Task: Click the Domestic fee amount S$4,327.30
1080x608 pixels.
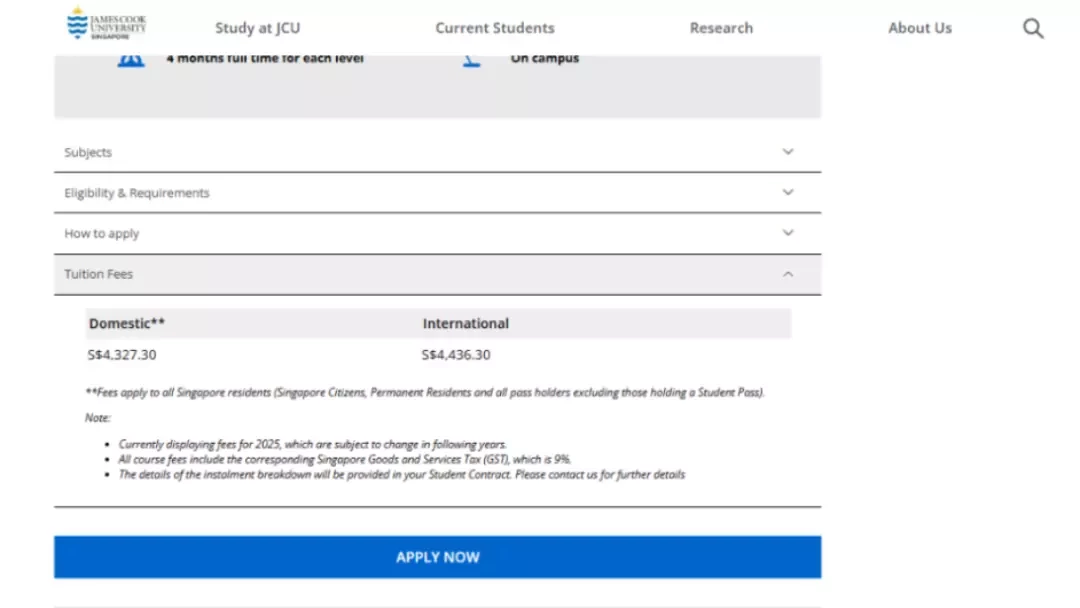Action: pos(122,355)
